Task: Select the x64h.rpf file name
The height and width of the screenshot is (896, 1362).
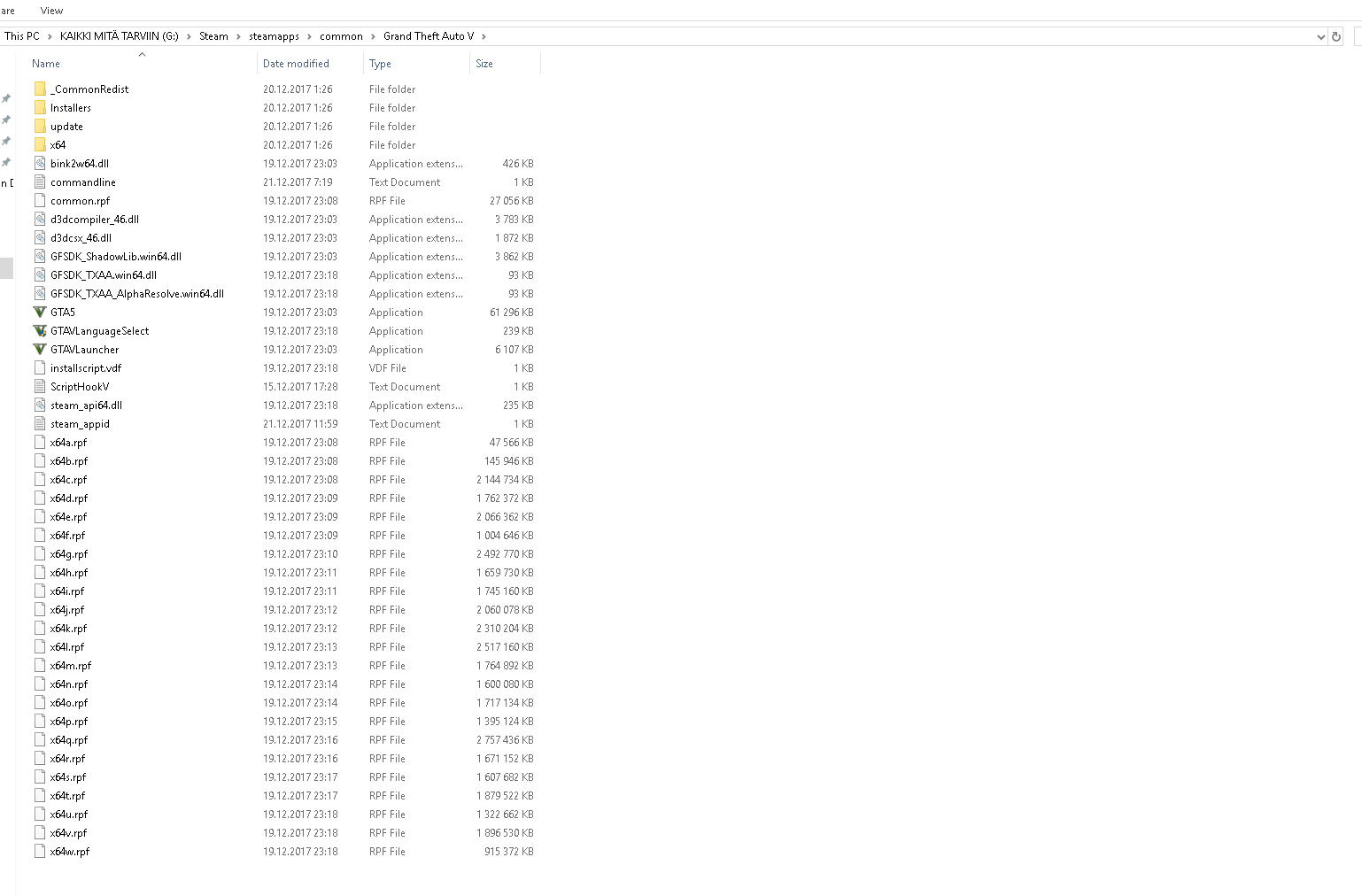Action: click(69, 573)
